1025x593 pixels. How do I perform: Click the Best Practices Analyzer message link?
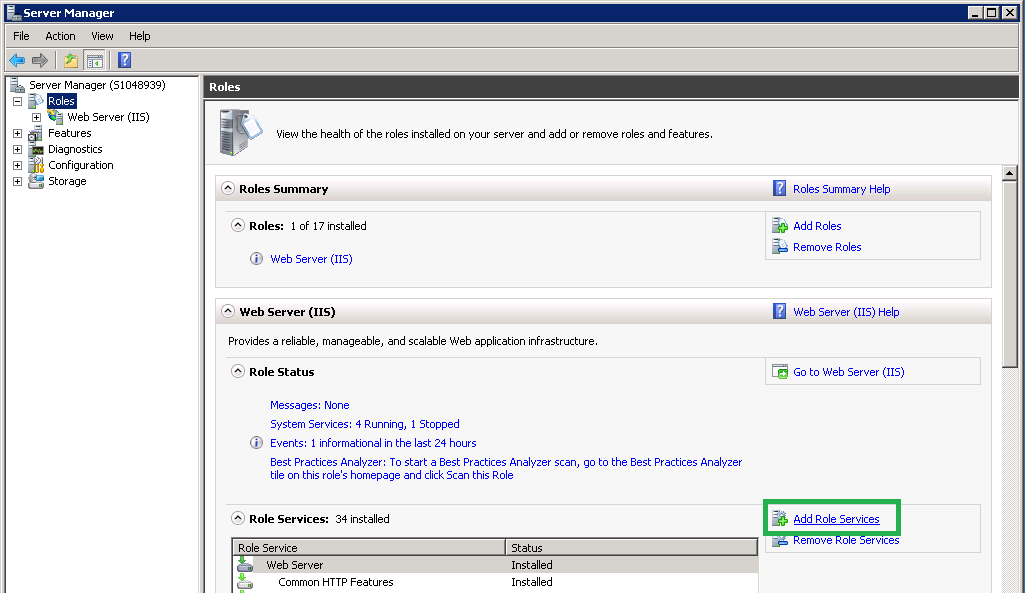(506, 469)
